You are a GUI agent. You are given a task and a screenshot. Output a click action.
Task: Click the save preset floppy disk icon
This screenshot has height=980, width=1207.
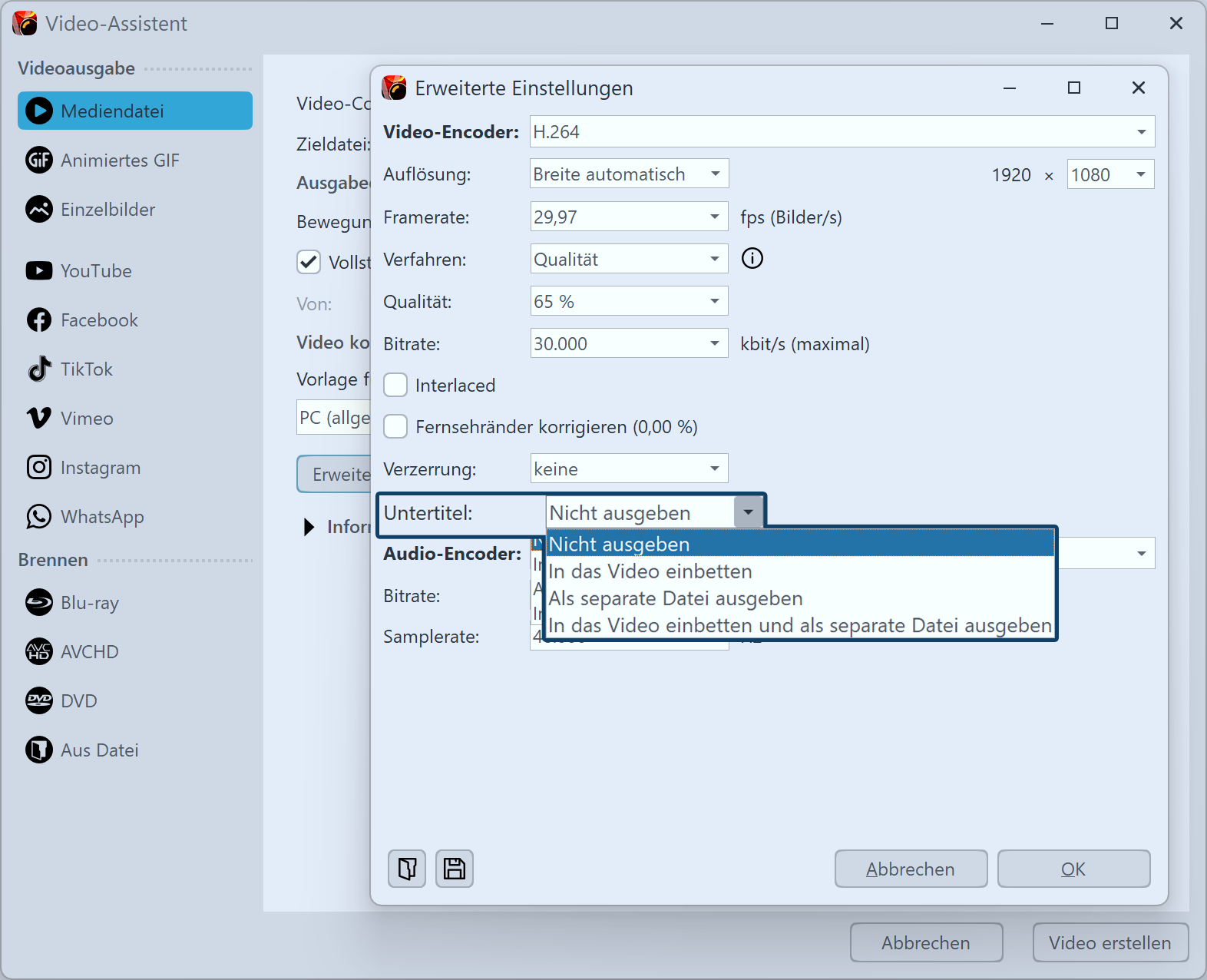click(x=455, y=869)
